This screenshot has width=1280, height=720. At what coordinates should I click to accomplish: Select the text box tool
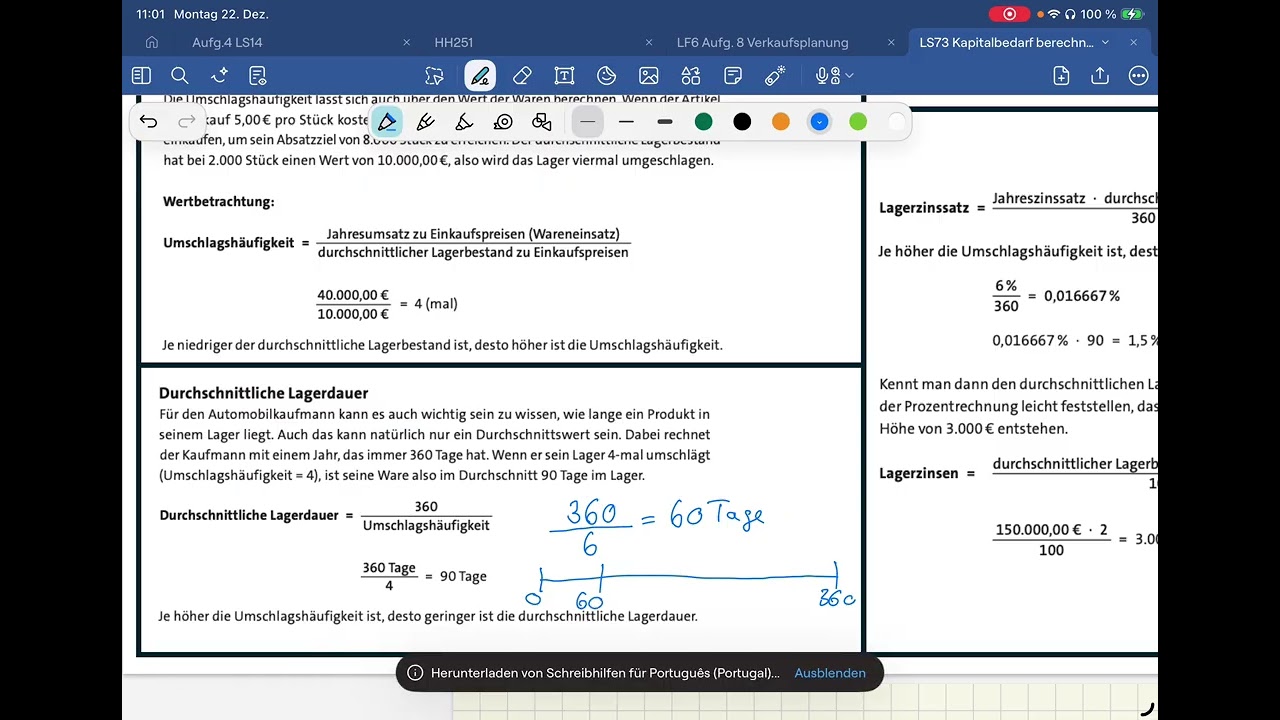[x=564, y=76]
